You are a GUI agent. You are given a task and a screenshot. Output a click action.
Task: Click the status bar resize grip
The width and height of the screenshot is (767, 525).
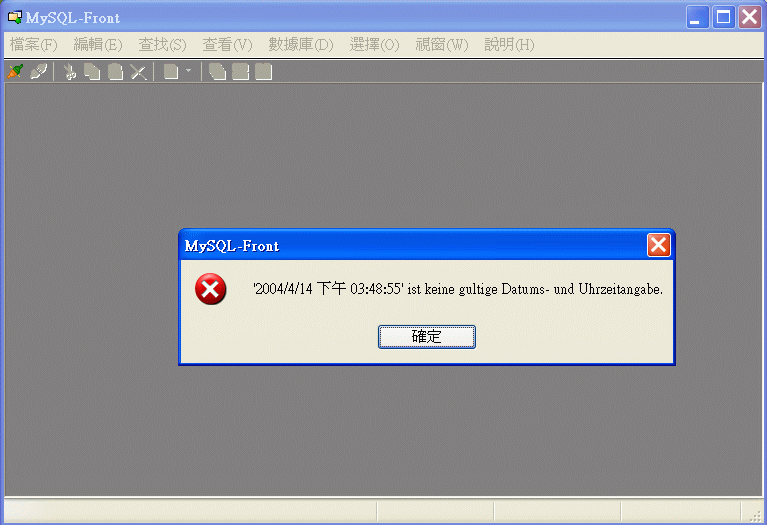756,516
